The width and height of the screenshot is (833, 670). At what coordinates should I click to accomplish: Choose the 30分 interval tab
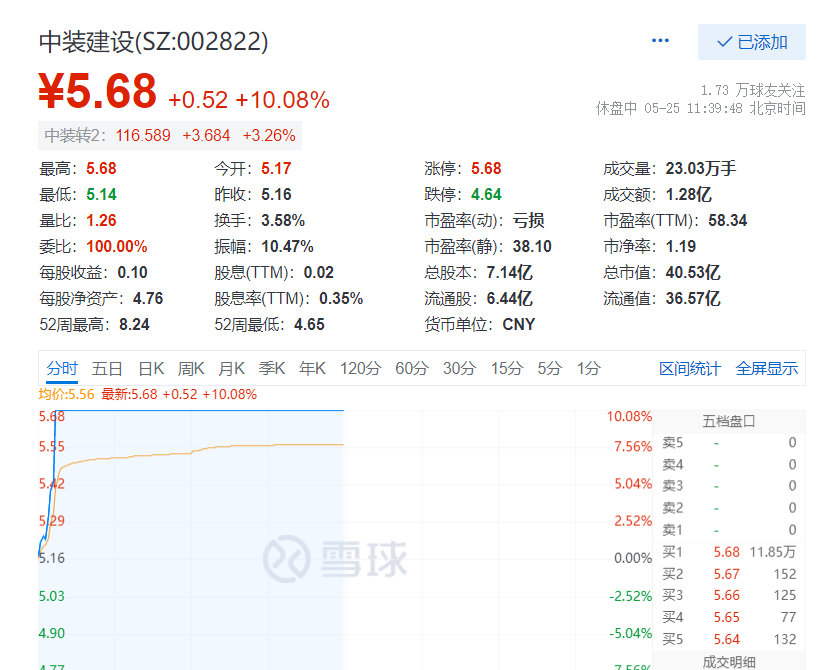click(x=460, y=368)
